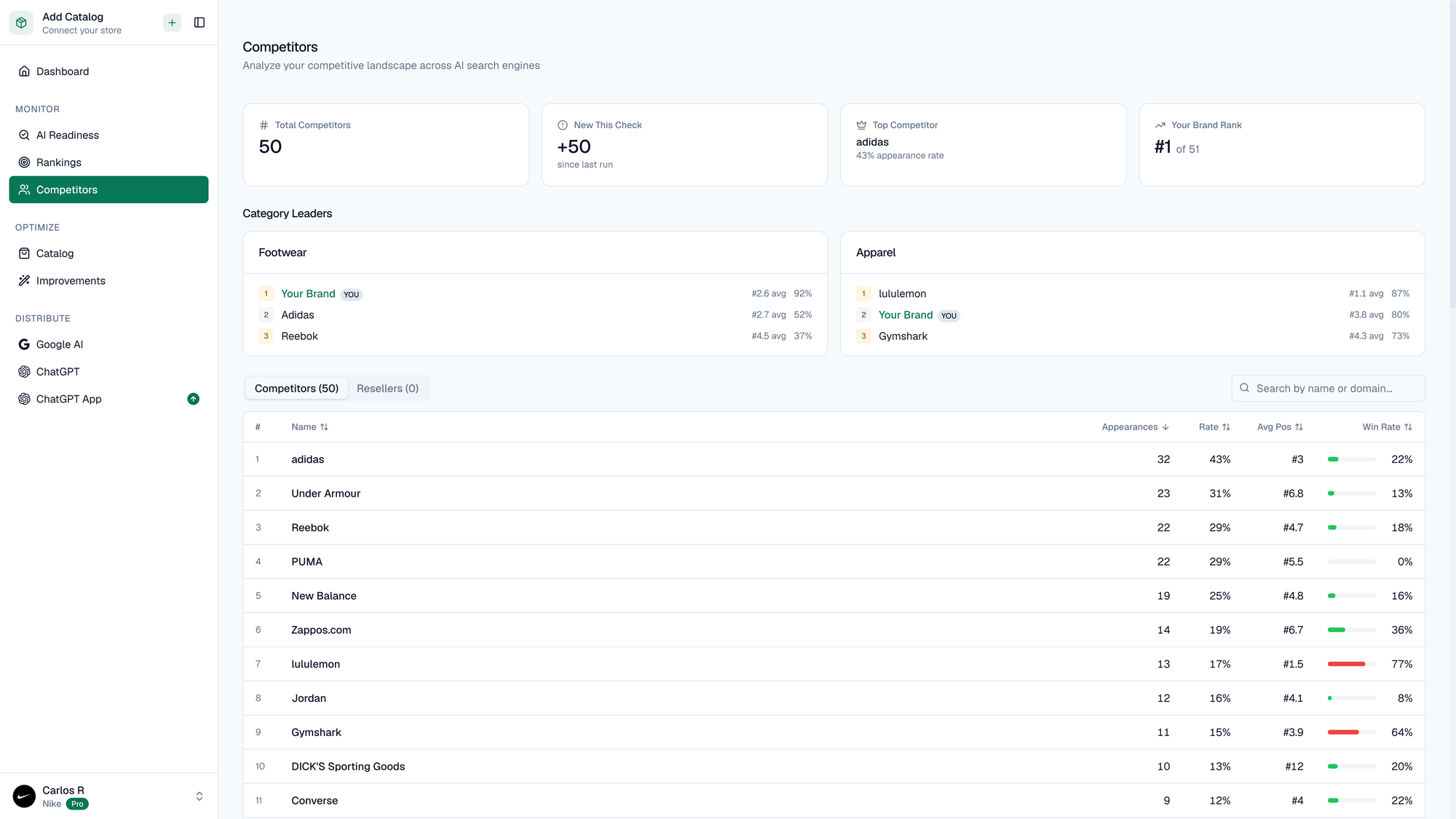Click the #1 of 51 brand rank
Screen dimensions: 1456x819
coord(1176,147)
